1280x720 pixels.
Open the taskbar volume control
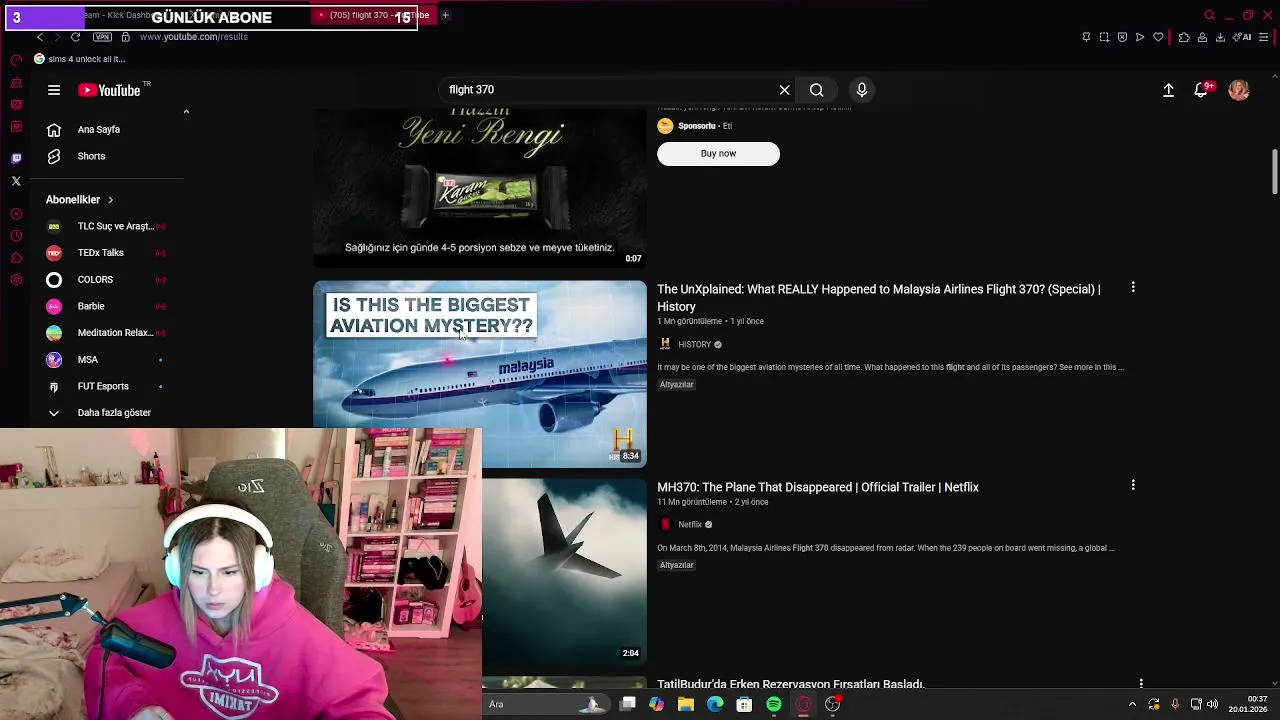[1213, 704]
